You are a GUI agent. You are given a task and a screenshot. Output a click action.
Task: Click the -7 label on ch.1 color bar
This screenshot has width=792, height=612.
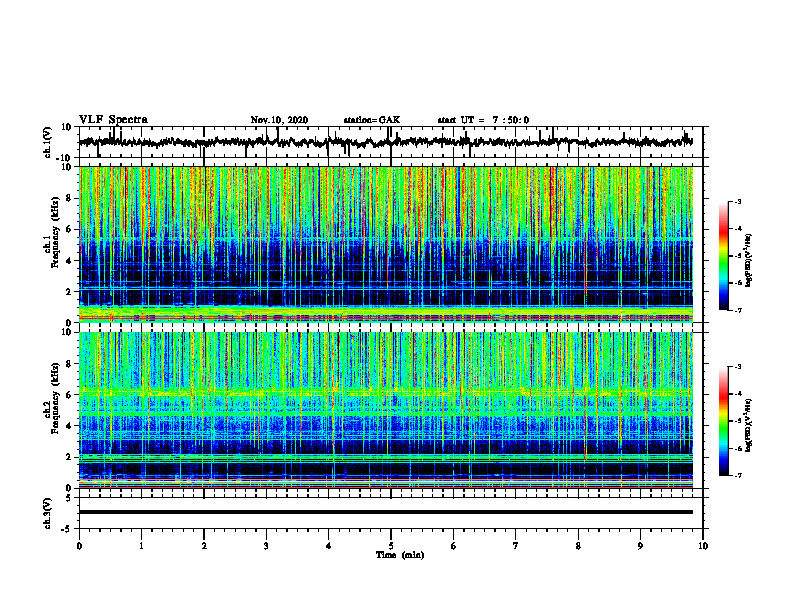click(x=738, y=310)
